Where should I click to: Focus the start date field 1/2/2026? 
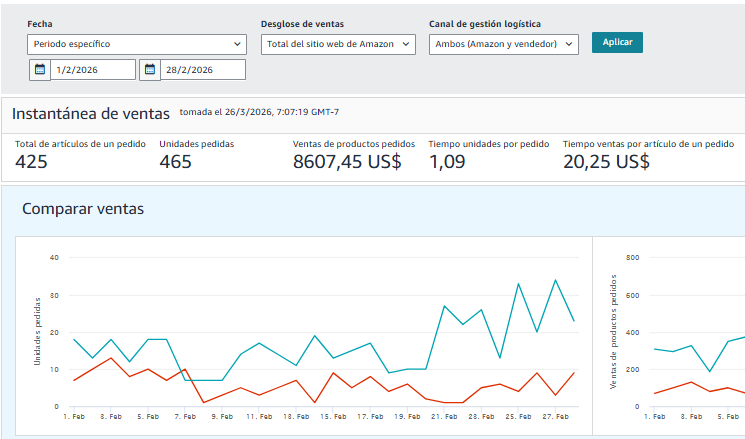[92, 70]
